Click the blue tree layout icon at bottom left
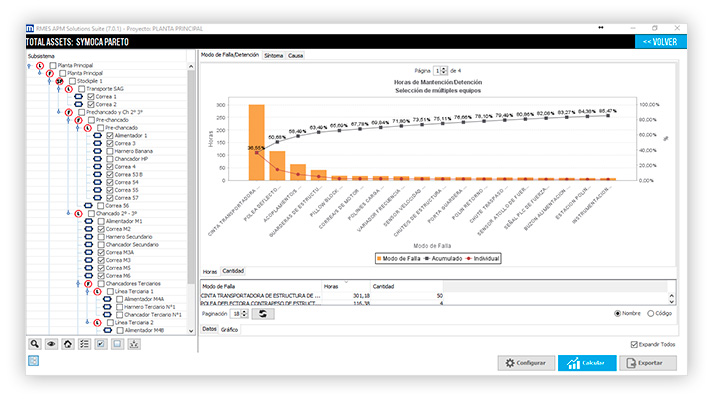The image size is (716, 399). [33, 361]
